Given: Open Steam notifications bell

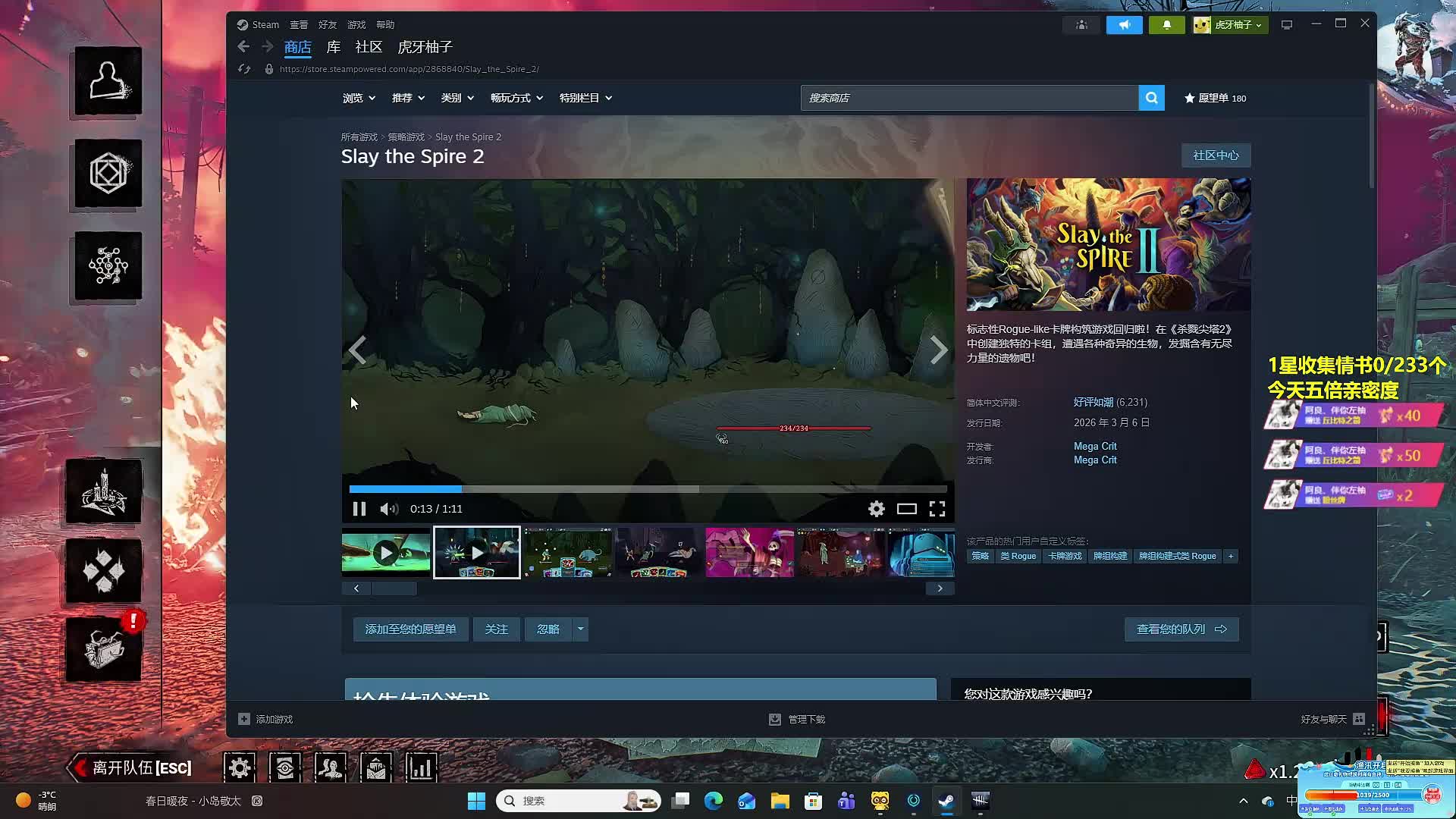Looking at the screenshot, I should pos(1166,25).
